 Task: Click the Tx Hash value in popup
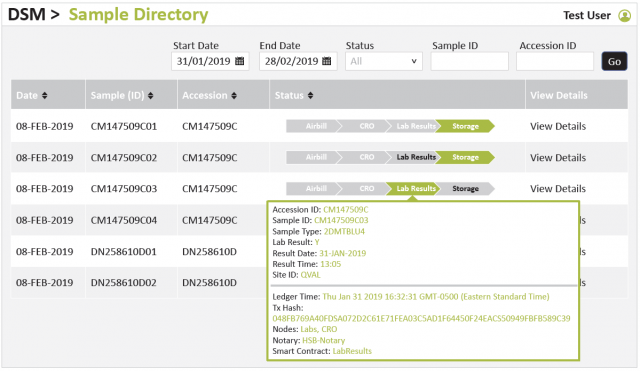coord(421,318)
